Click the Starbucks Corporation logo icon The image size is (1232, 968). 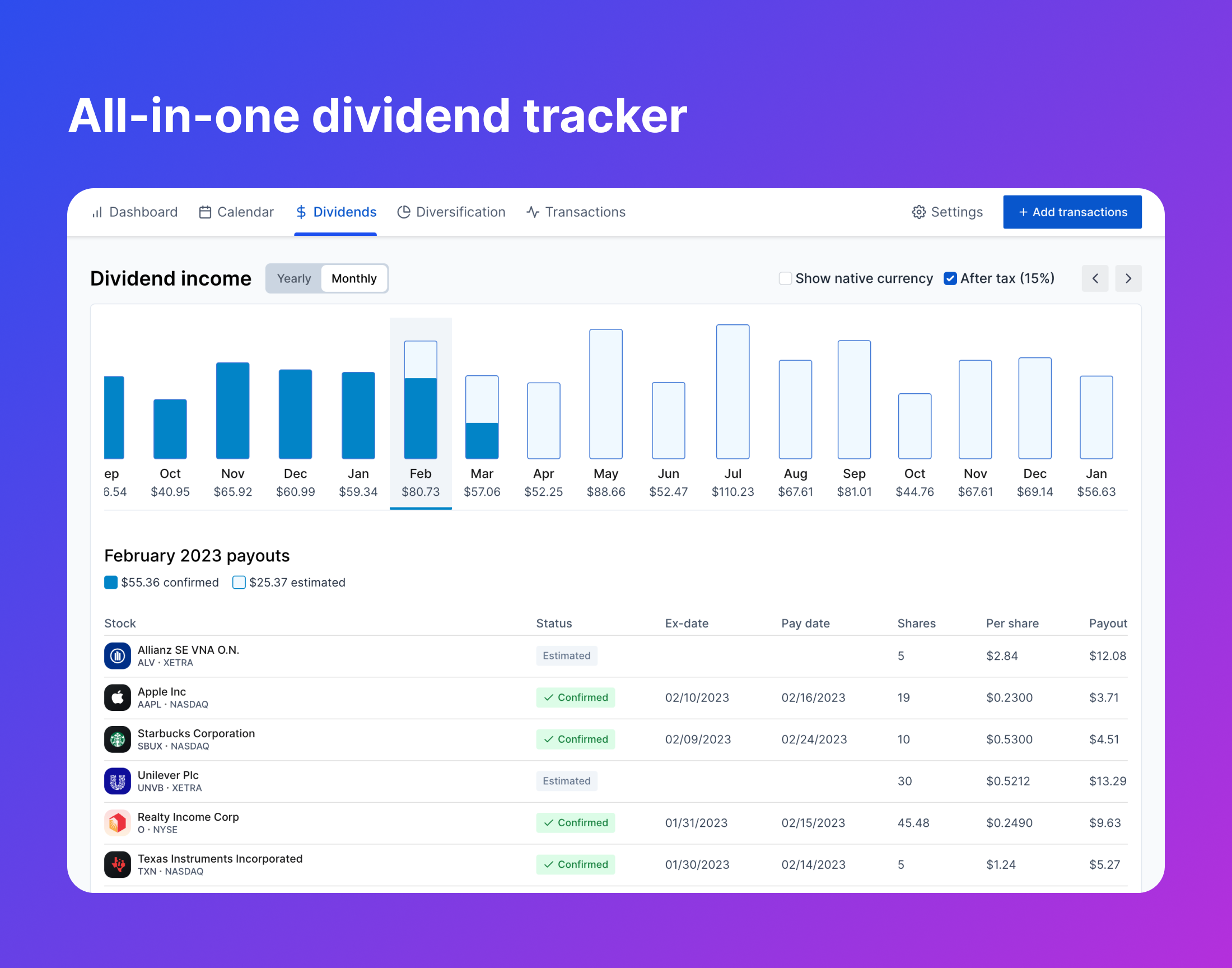[118, 739]
